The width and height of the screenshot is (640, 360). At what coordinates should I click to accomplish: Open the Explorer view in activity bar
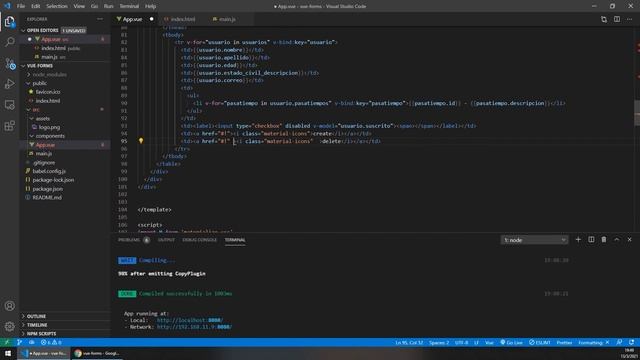pyautogui.click(x=9, y=21)
